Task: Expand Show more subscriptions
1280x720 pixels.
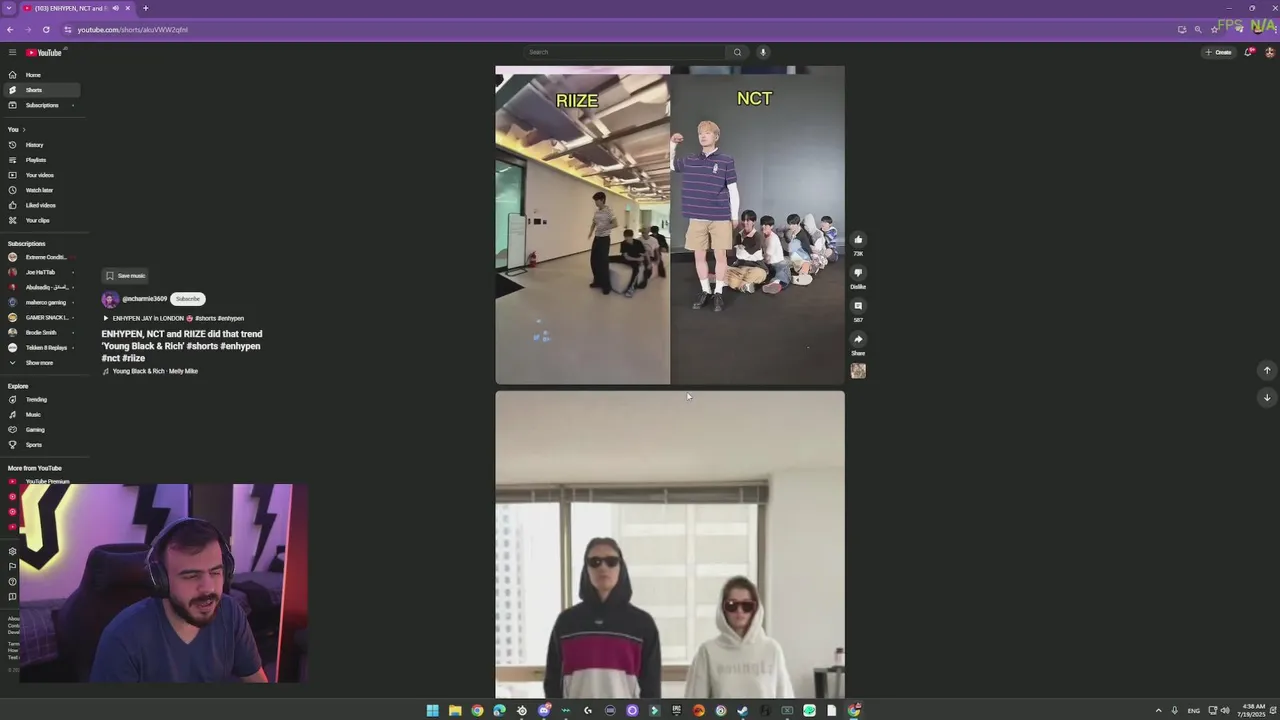Action: 40,362
